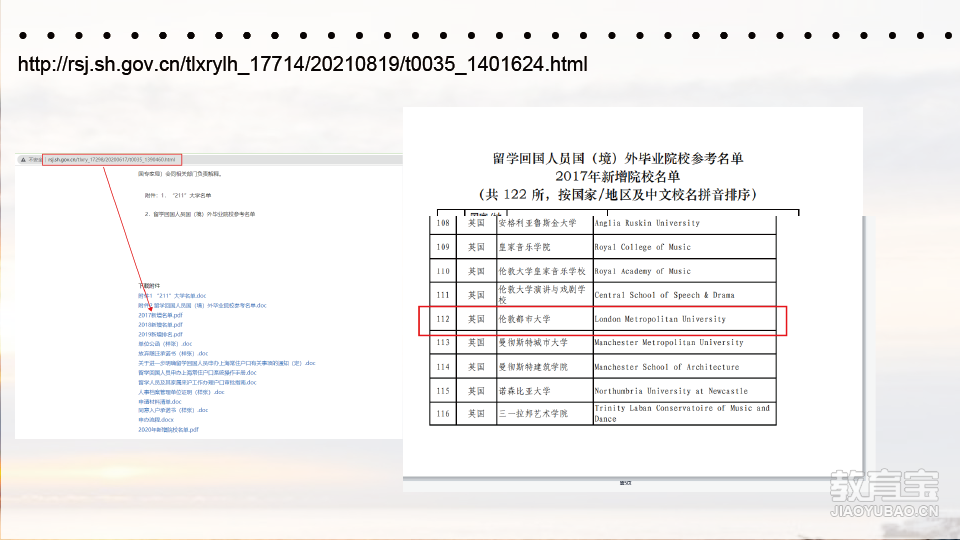Open the 2018新增名单.pdf link
The height and width of the screenshot is (540, 960).
click(160, 324)
